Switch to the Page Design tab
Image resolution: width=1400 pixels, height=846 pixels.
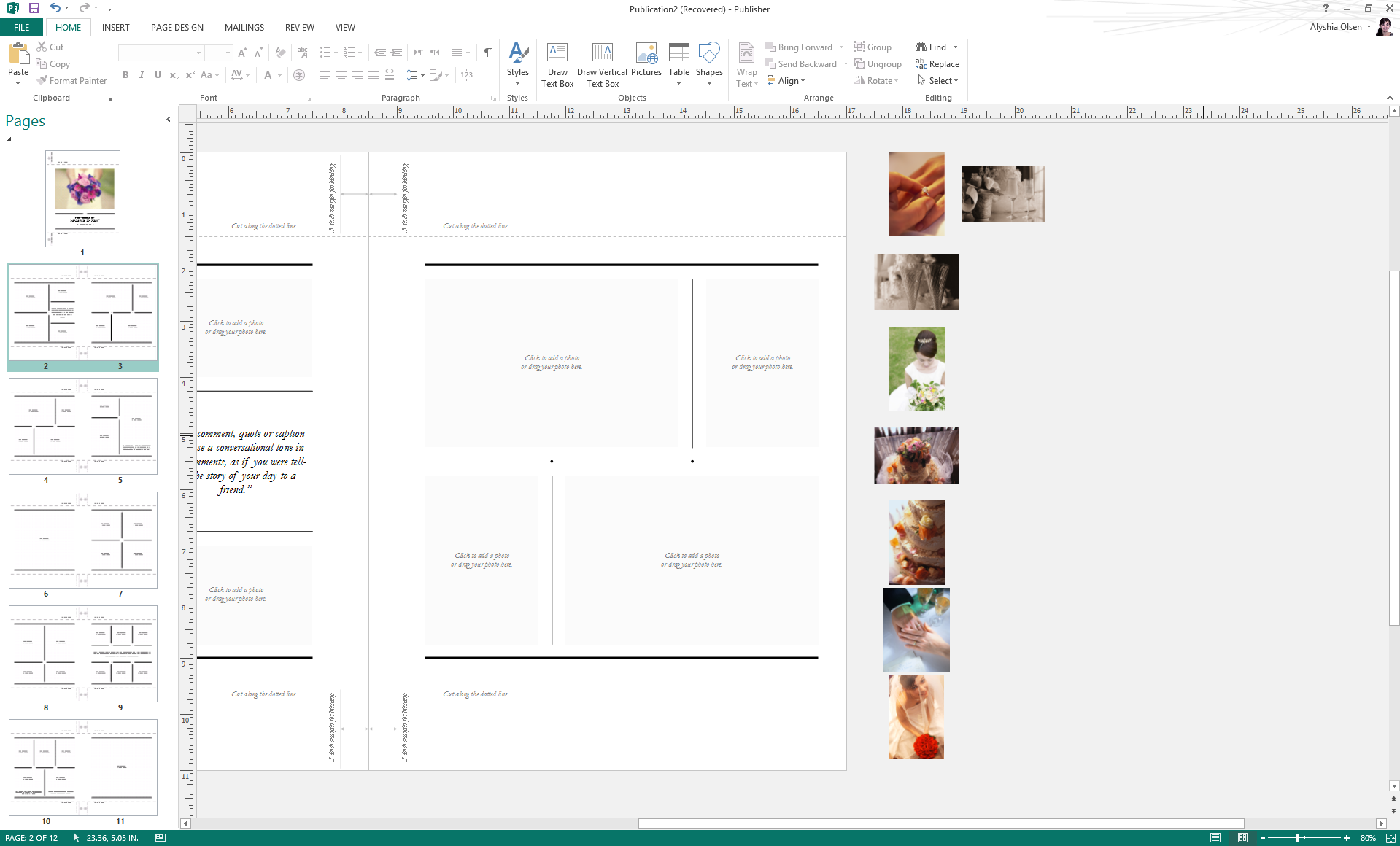point(176,27)
